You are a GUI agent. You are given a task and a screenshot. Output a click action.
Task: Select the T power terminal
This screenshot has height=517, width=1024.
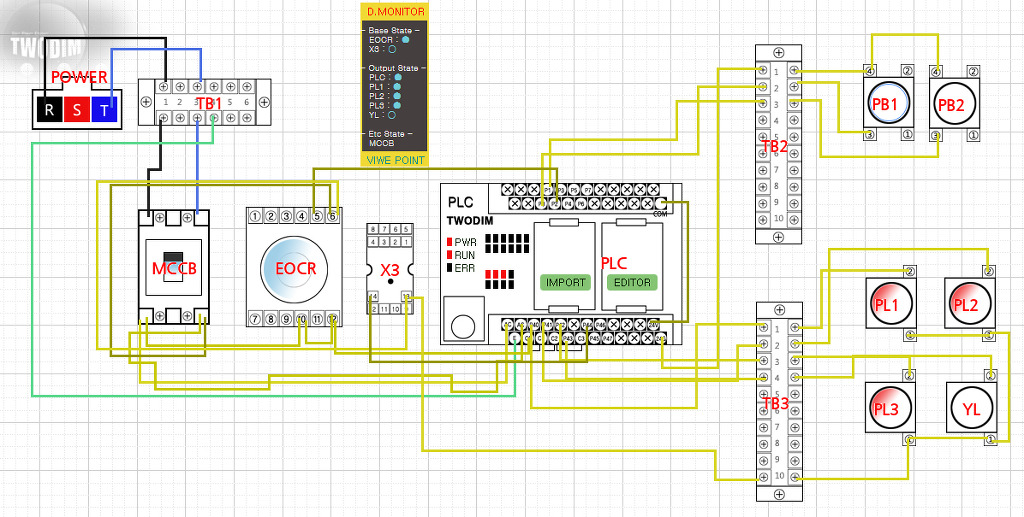(104, 110)
